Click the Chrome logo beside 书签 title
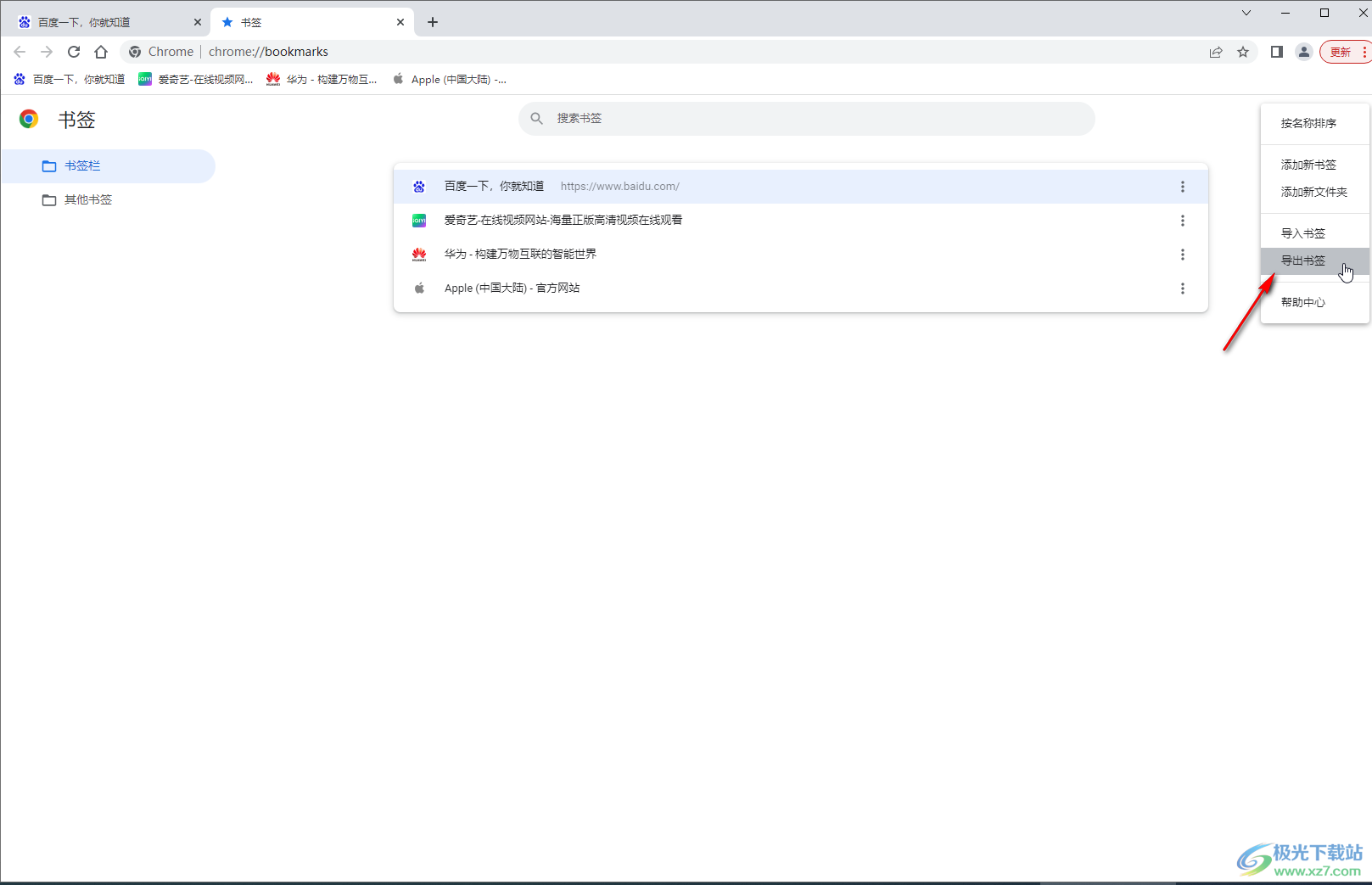The image size is (1372, 885). pos(29,119)
